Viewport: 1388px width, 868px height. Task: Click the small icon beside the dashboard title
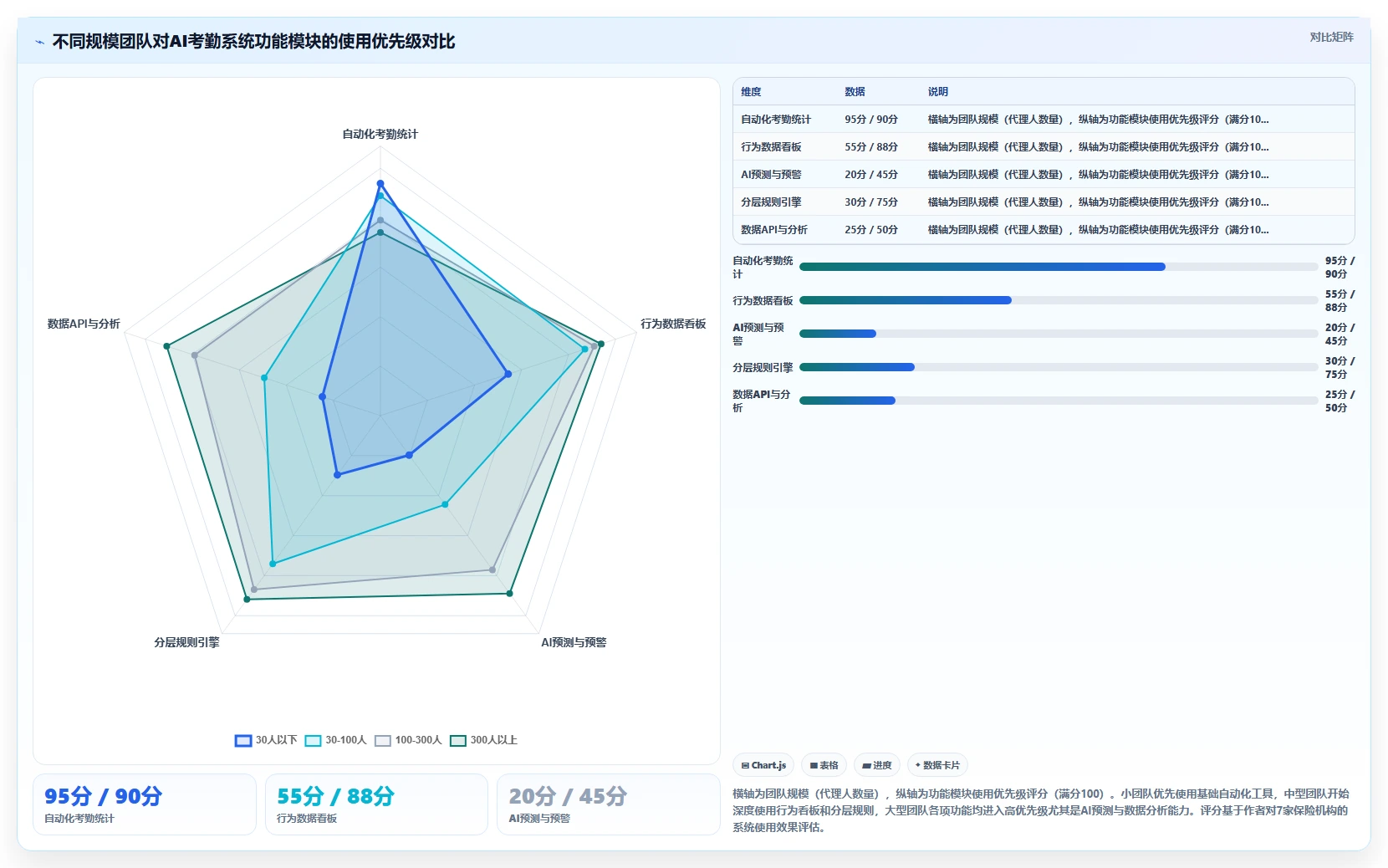39,42
